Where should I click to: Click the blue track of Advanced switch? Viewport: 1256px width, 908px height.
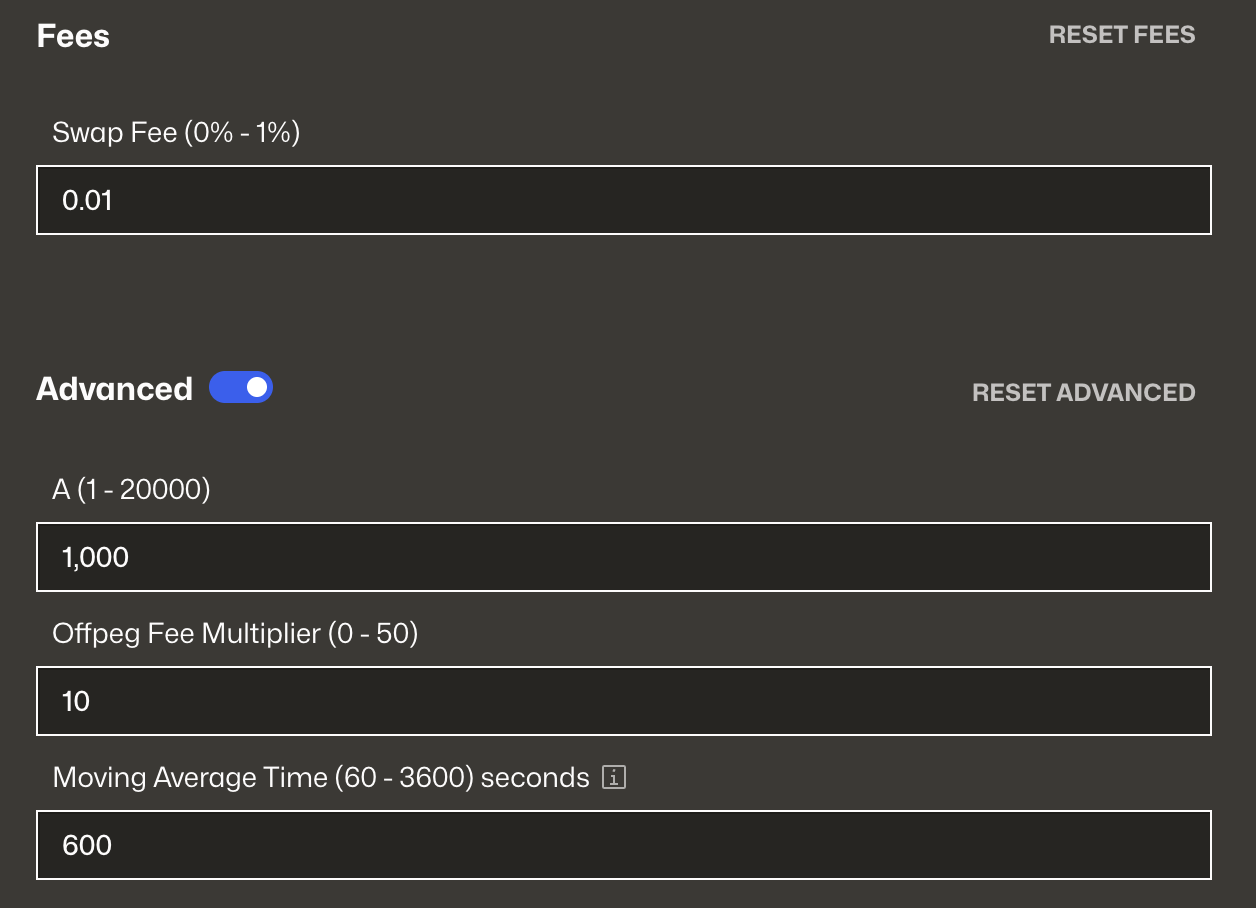(x=225, y=388)
